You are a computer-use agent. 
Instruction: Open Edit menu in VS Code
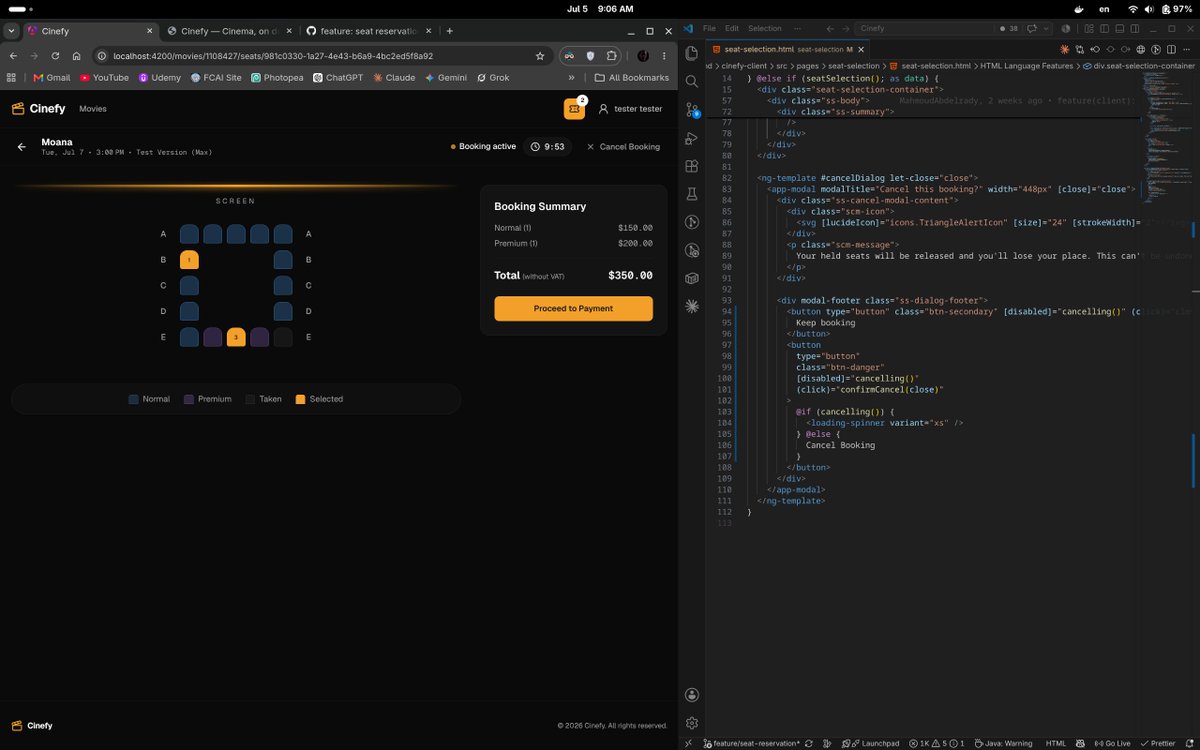click(732, 28)
